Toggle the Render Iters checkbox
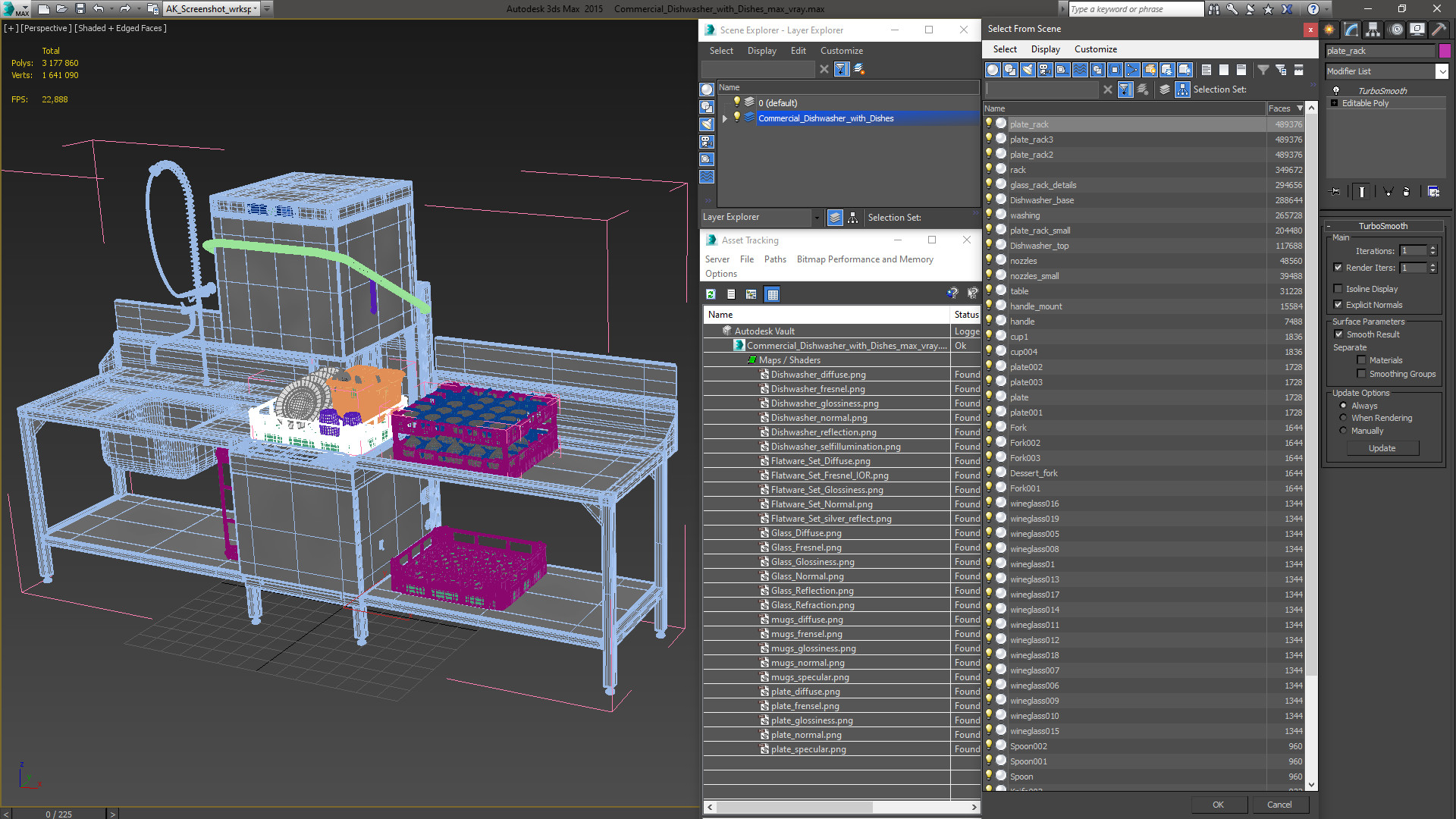The image size is (1456, 819). [1338, 268]
